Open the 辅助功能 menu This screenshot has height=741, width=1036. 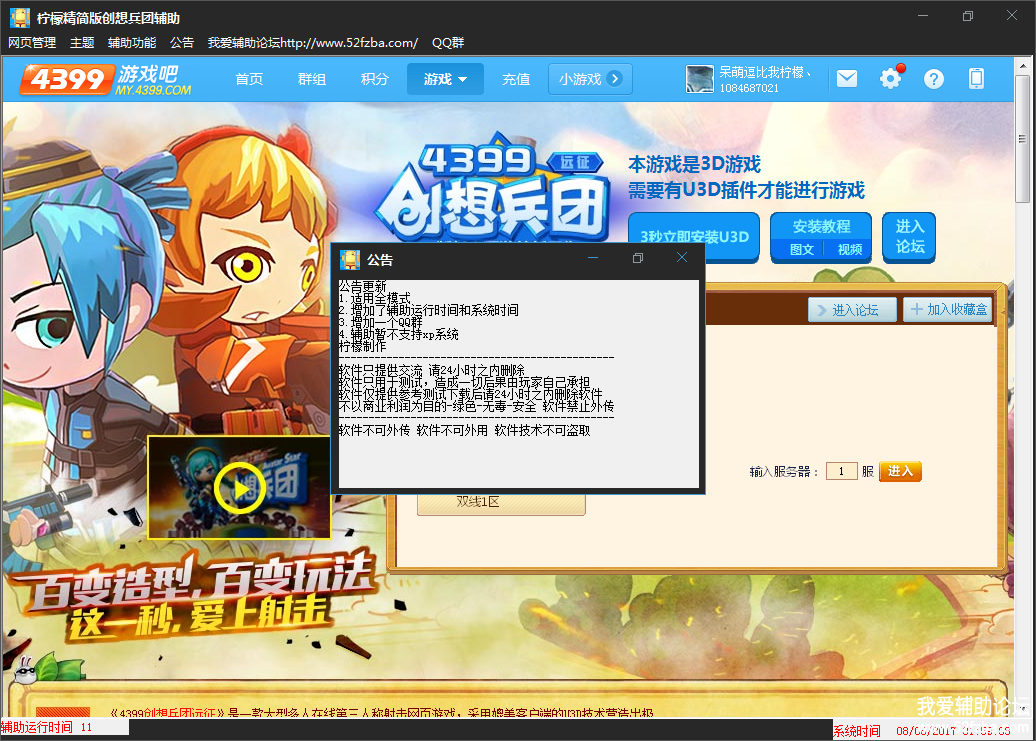pyautogui.click(x=132, y=43)
